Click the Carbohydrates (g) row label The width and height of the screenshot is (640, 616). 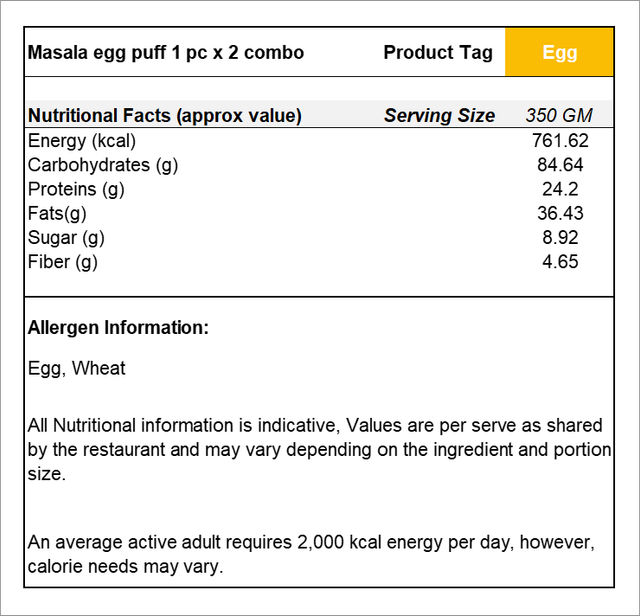[x=103, y=165]
